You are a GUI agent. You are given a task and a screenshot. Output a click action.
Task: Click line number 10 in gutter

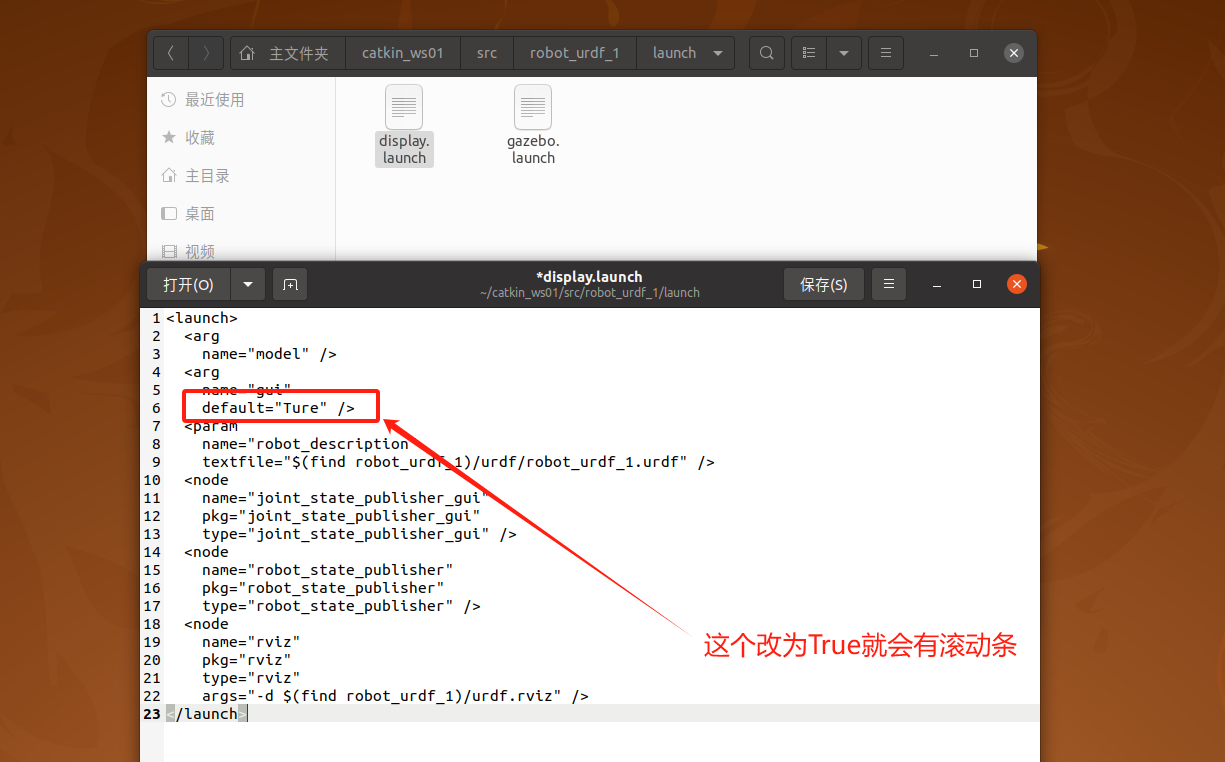point(152,480)
